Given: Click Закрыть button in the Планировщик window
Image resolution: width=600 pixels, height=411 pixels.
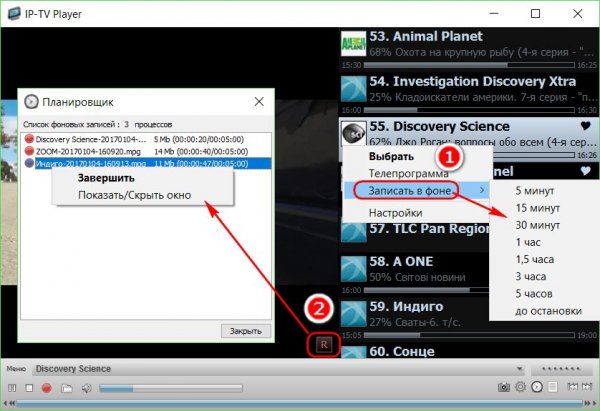Looking at the screenshot, I should [245, 331].
